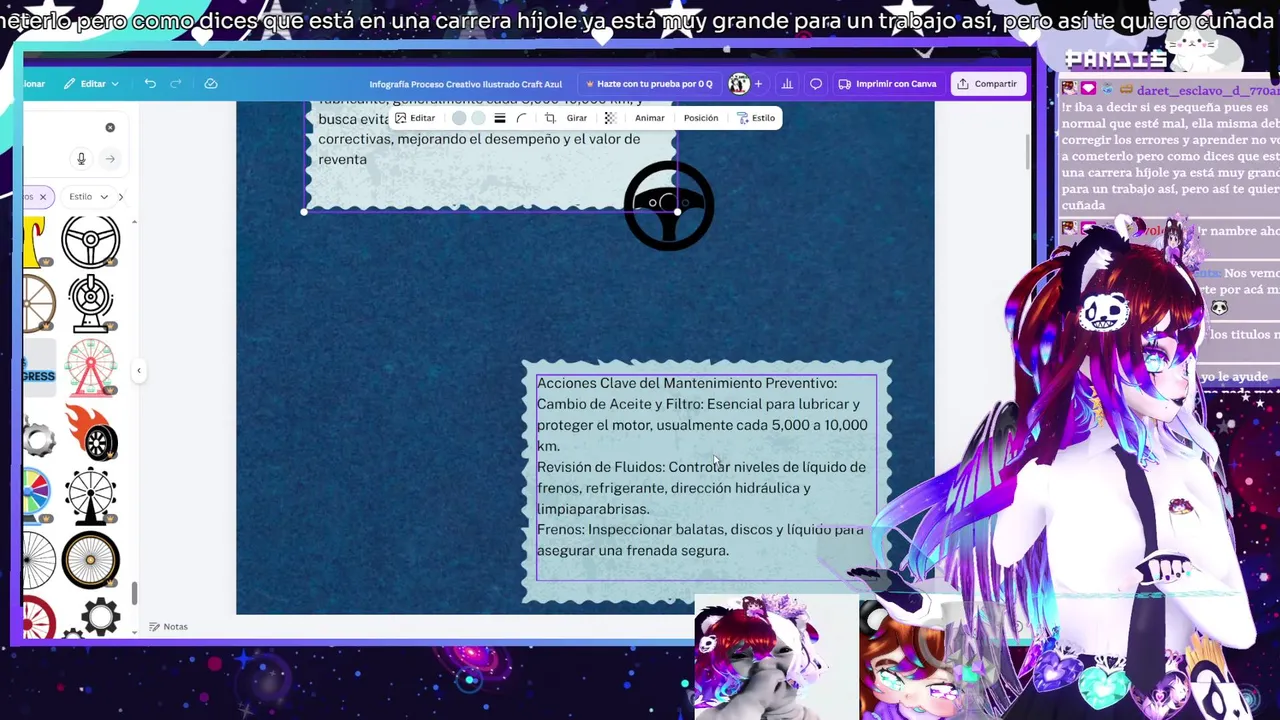Open the corner rounding icon
Image resolution: width=1280 pixels, height=720 pixels.
coord(521,118)
